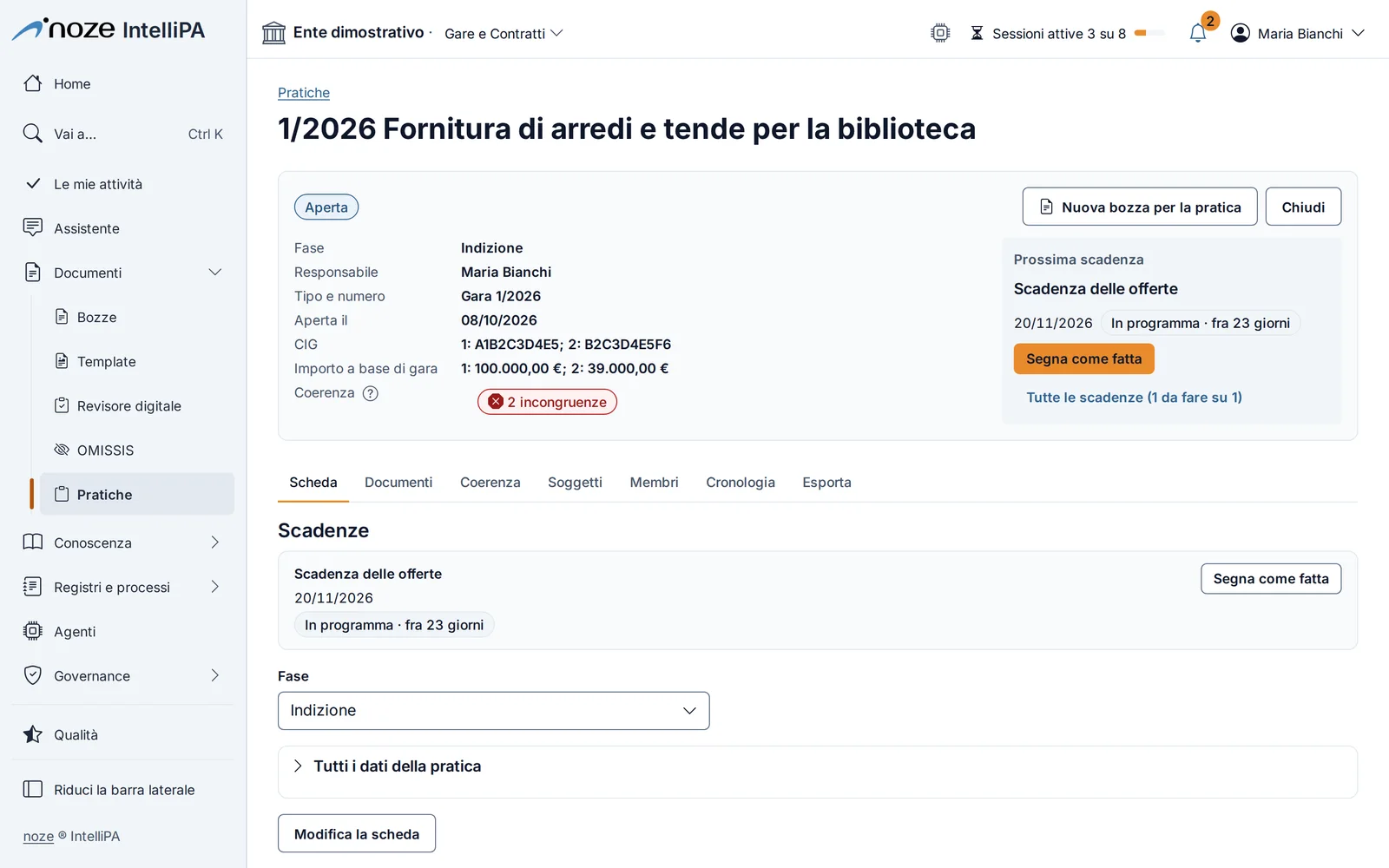The image size is (1389, 868).
Task: Click the noze footer link
Action: tap(38, 837)
